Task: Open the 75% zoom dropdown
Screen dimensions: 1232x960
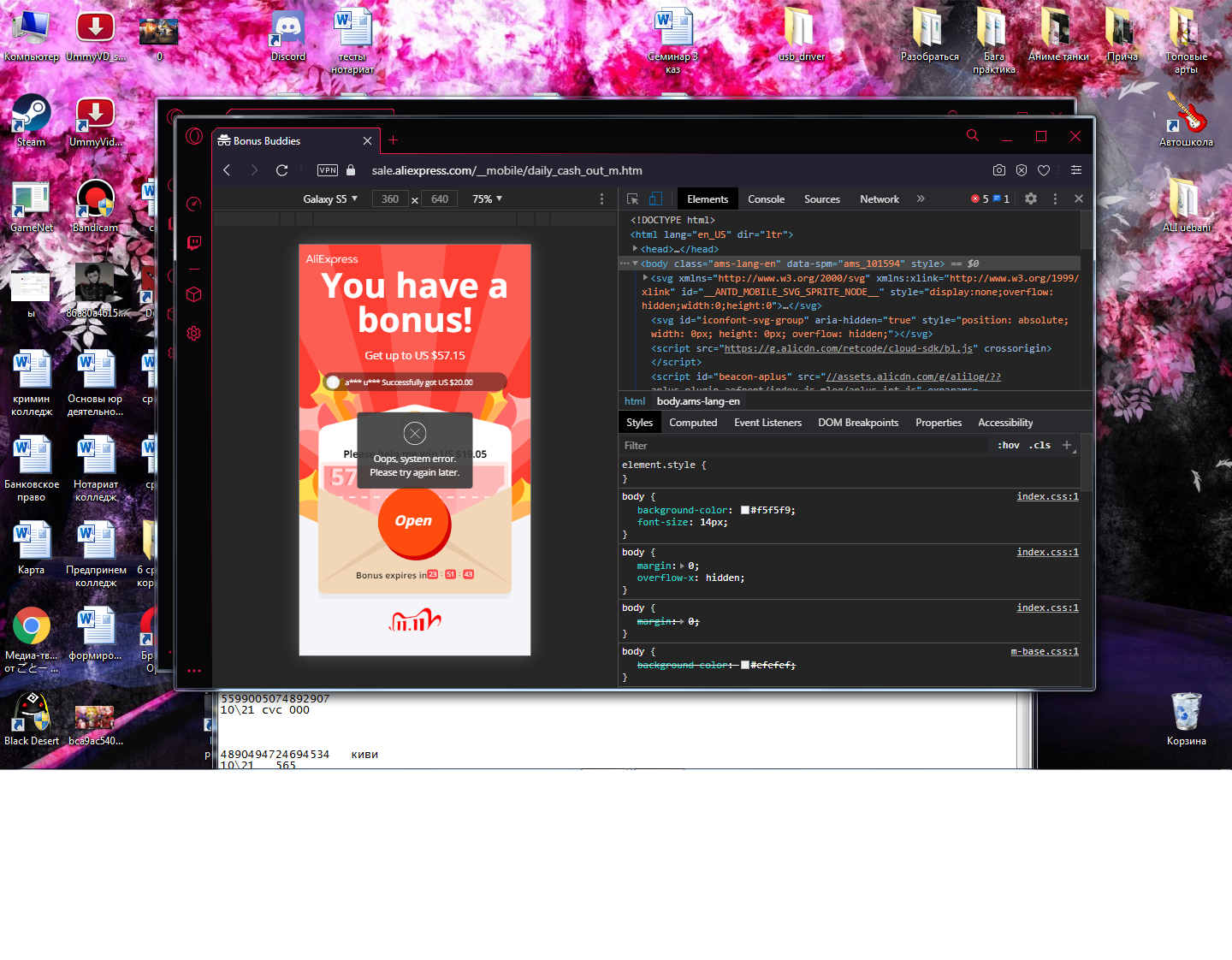Action: 487,199
